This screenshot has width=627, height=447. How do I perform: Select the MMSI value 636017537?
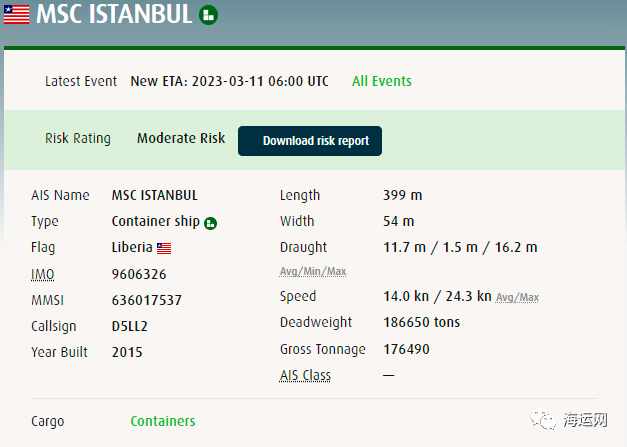point(147,300)
